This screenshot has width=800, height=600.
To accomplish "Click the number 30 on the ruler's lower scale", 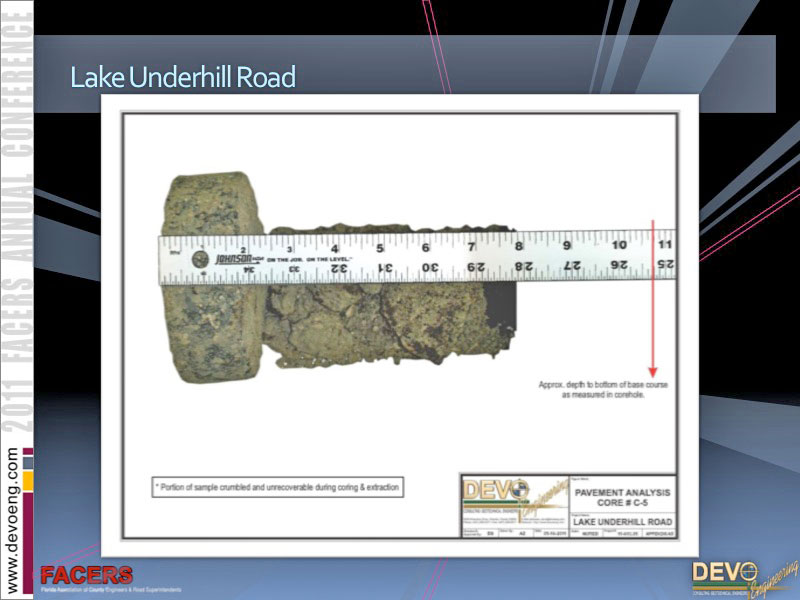I will (428, 267).
